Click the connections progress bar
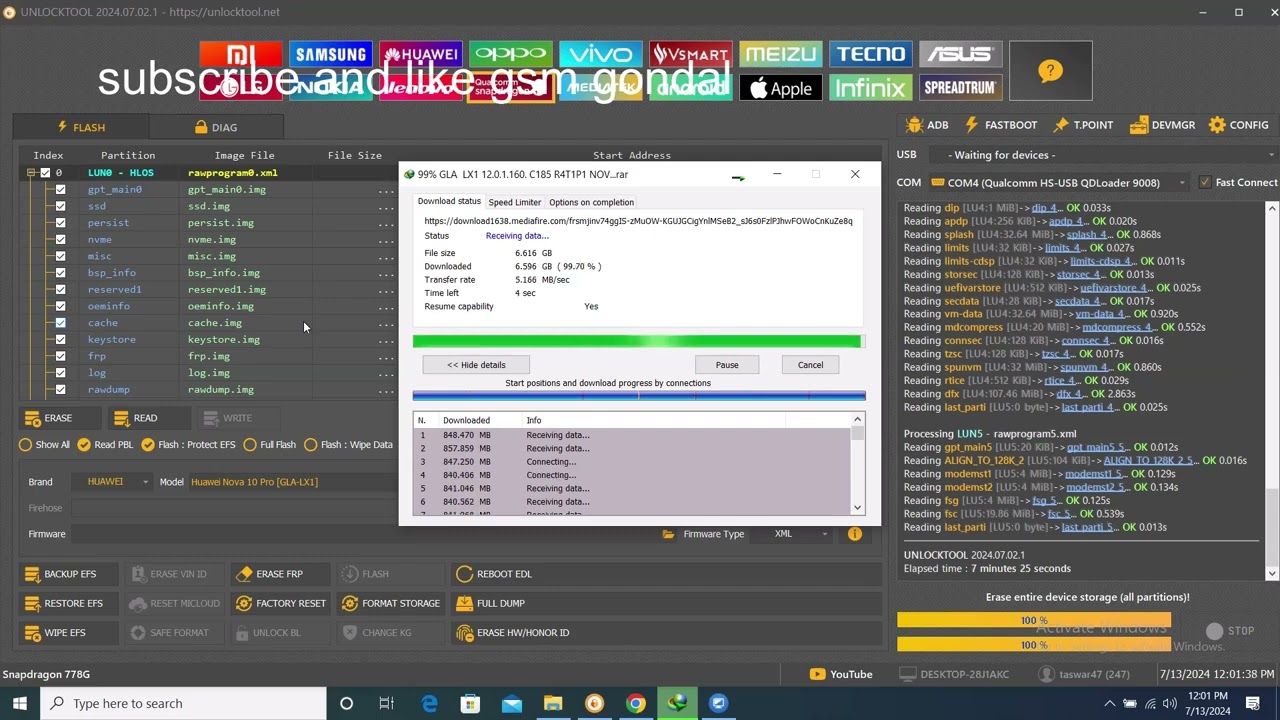The image size is (1280, 720). [x=639, y=396]
